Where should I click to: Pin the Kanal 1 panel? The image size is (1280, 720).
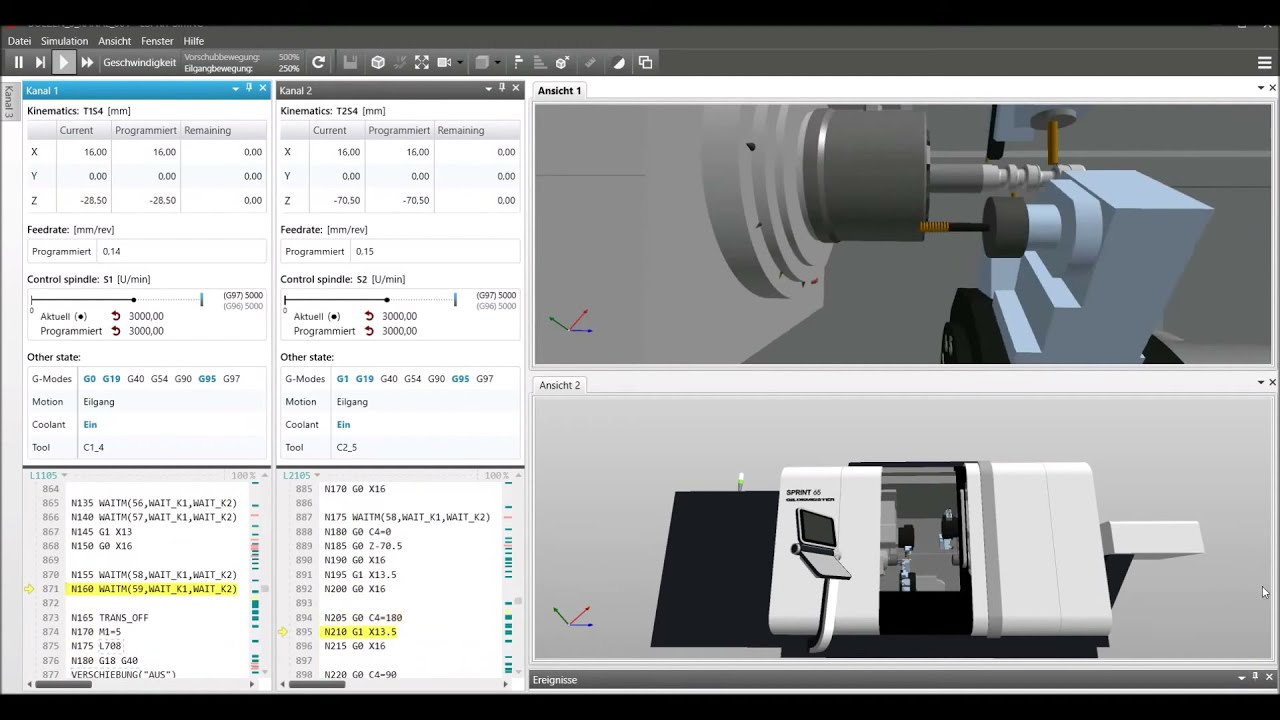point(249,88)
